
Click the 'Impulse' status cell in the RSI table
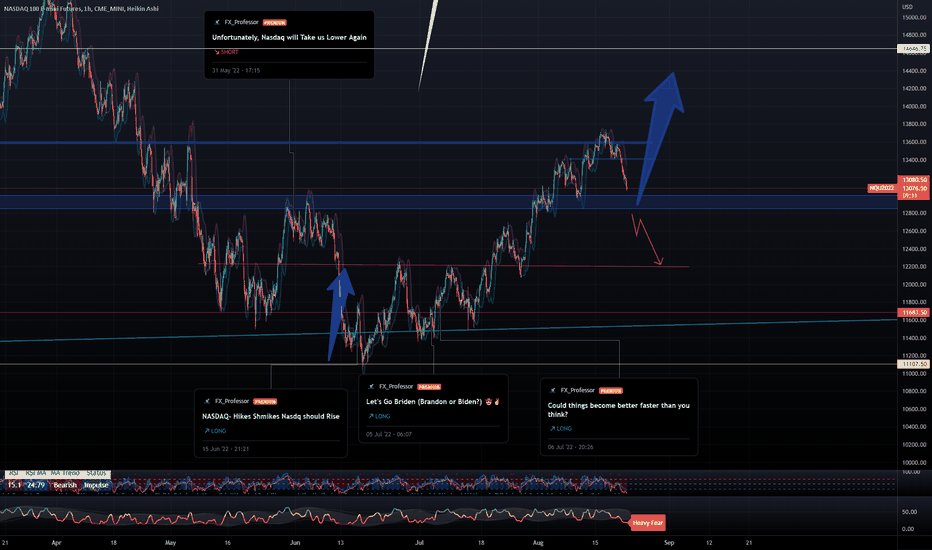pos(96,485)
